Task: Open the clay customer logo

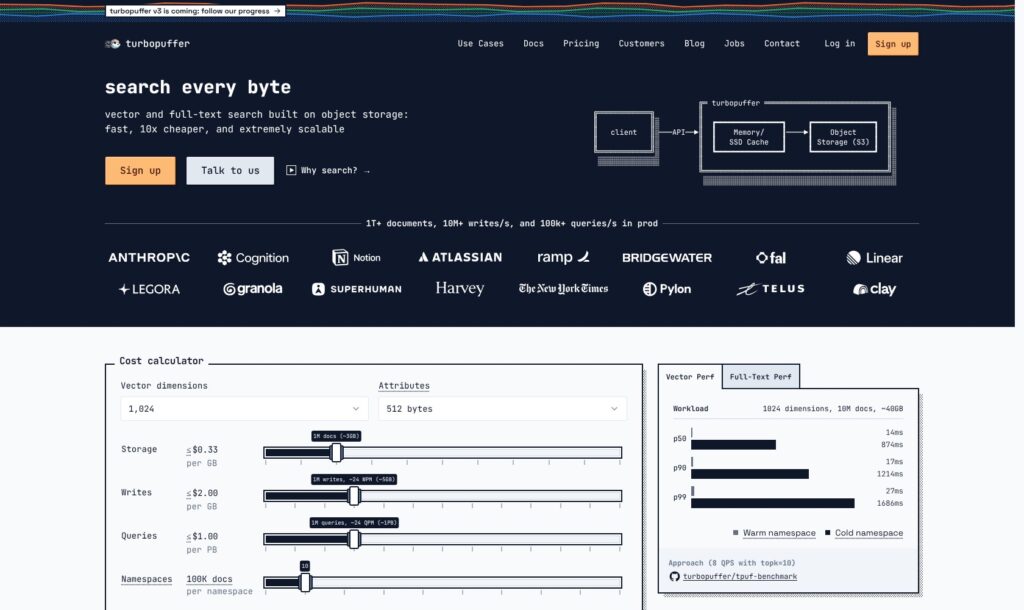Action: [874, 289]
